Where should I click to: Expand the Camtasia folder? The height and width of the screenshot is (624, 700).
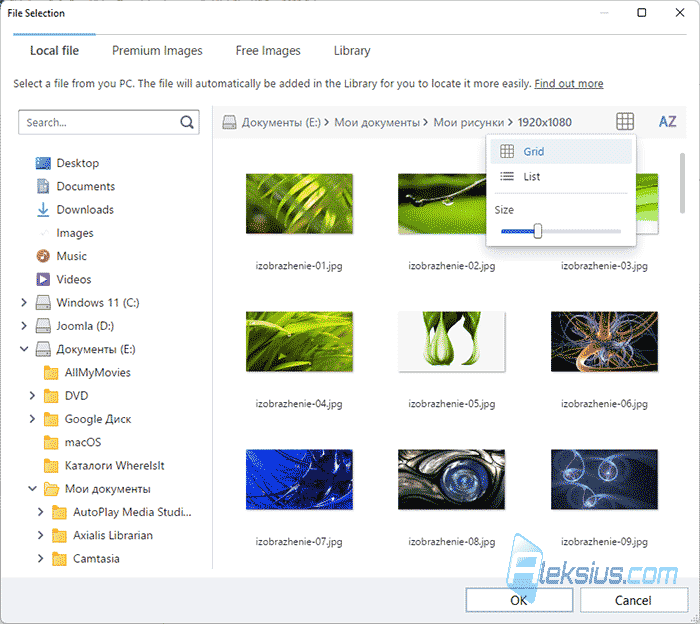tap(41, 559)
